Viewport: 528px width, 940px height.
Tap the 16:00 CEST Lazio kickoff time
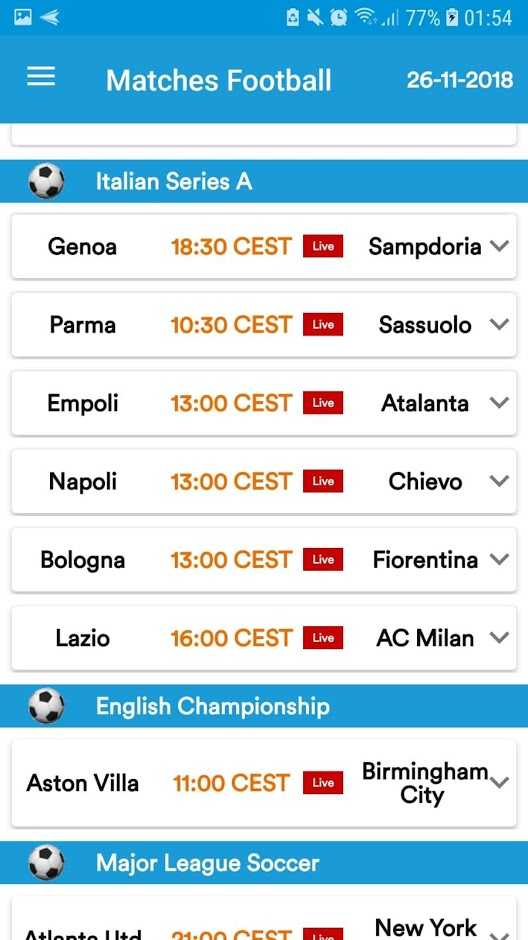point(231,638)
